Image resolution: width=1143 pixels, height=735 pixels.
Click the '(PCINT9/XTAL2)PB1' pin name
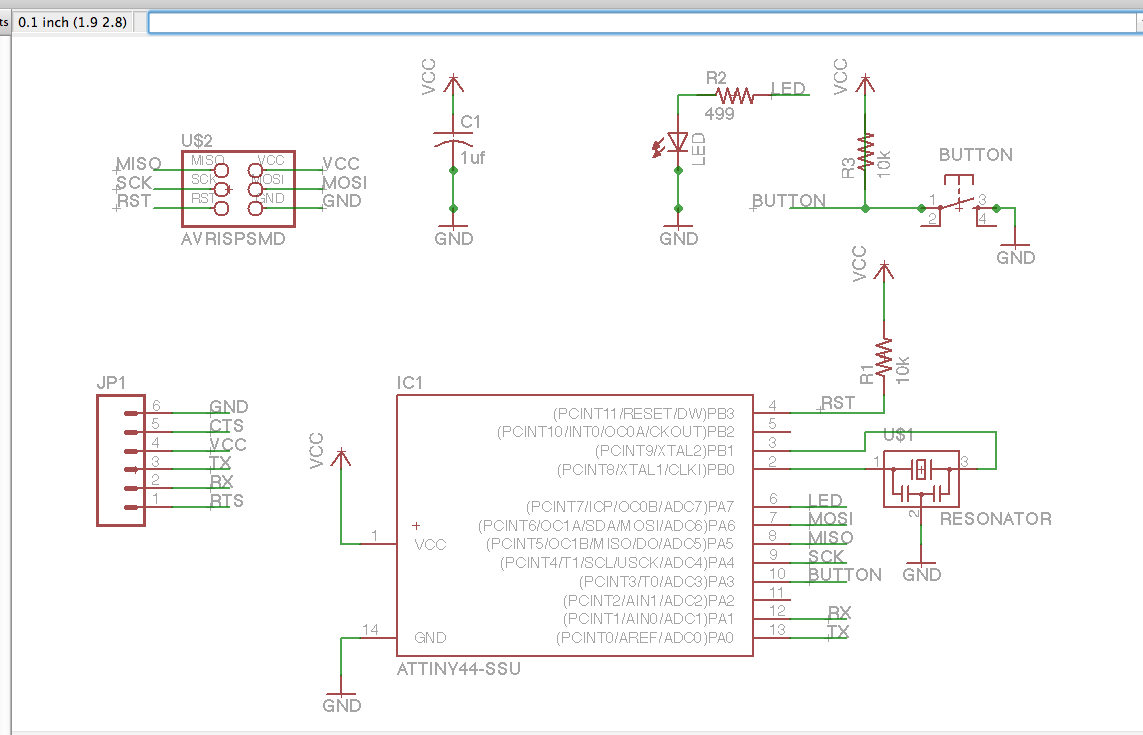coord(665,451)
